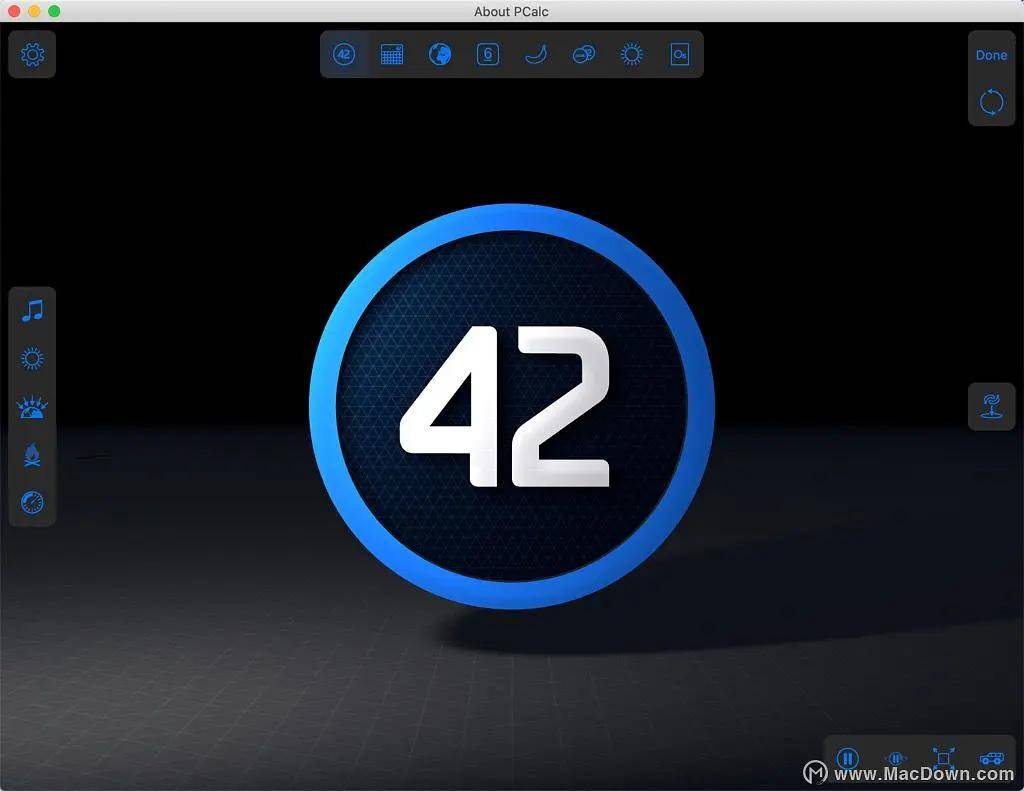Click the circular arrows reset icon
The width and height of the screenshot is (1024, 791).
(x=991, y=102)
